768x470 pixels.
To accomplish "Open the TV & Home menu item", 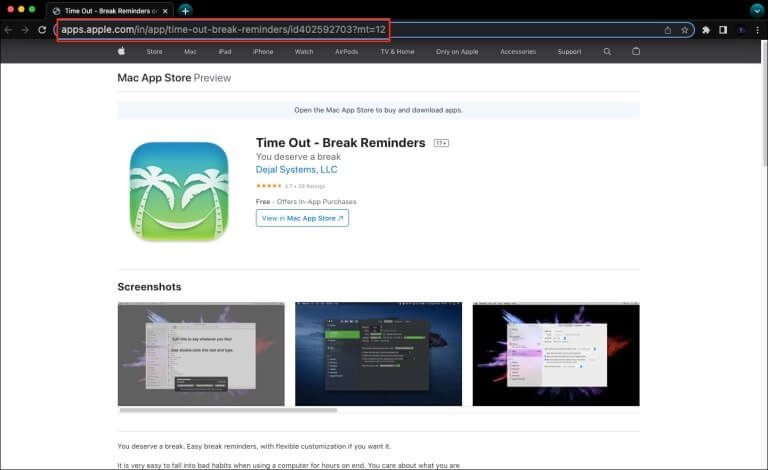I will [397, 51].
